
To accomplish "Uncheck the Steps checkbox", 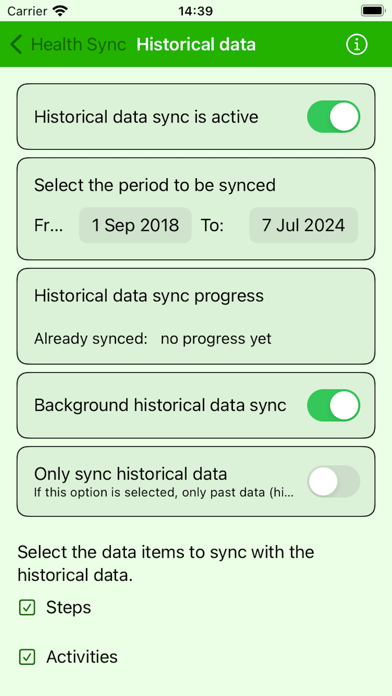I will (27, 608).
